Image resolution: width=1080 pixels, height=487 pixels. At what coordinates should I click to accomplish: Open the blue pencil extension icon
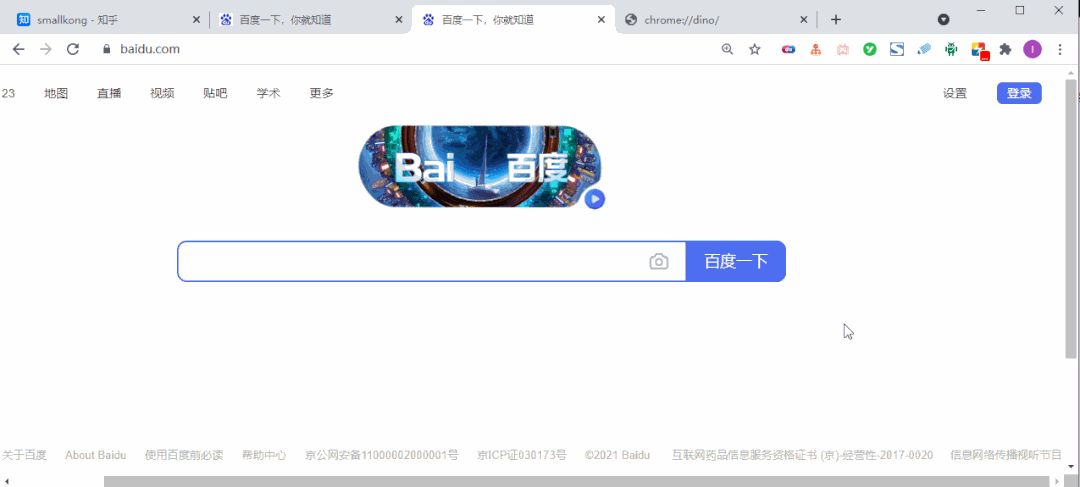click(x=924, y=49)
